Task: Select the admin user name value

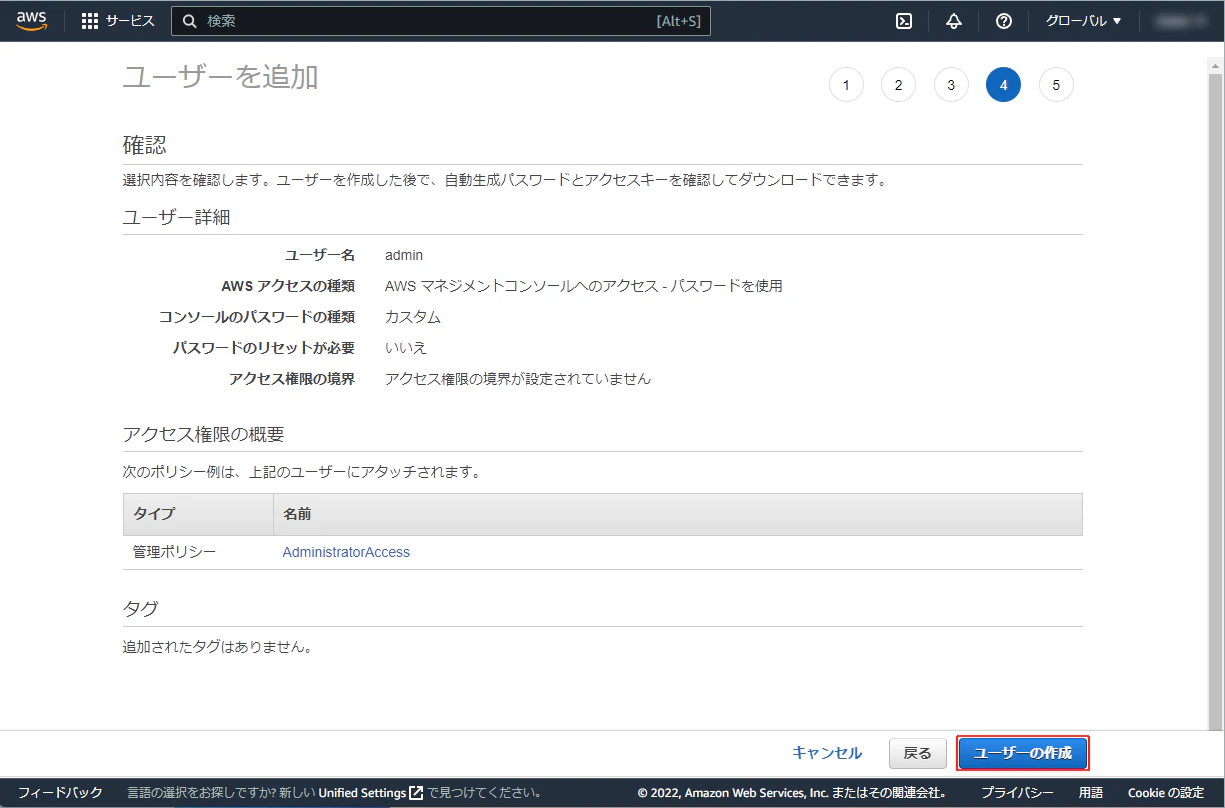Action: (404, 255)
